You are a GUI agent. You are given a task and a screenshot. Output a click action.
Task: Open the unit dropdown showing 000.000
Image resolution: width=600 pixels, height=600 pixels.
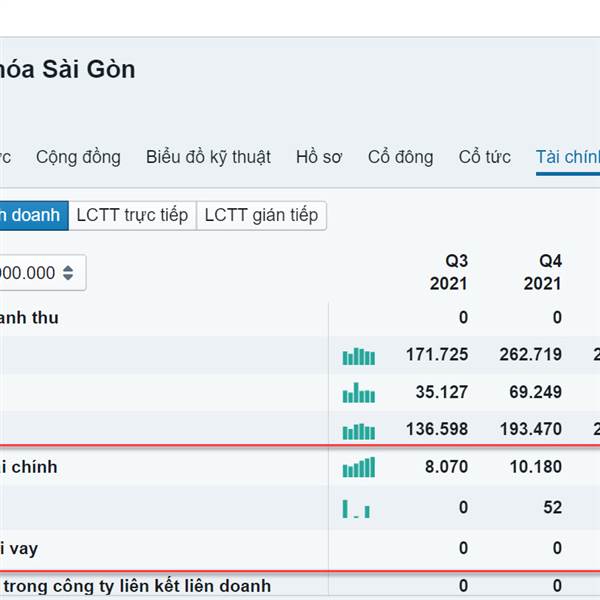pyautogui.click(x=42, y=273)
